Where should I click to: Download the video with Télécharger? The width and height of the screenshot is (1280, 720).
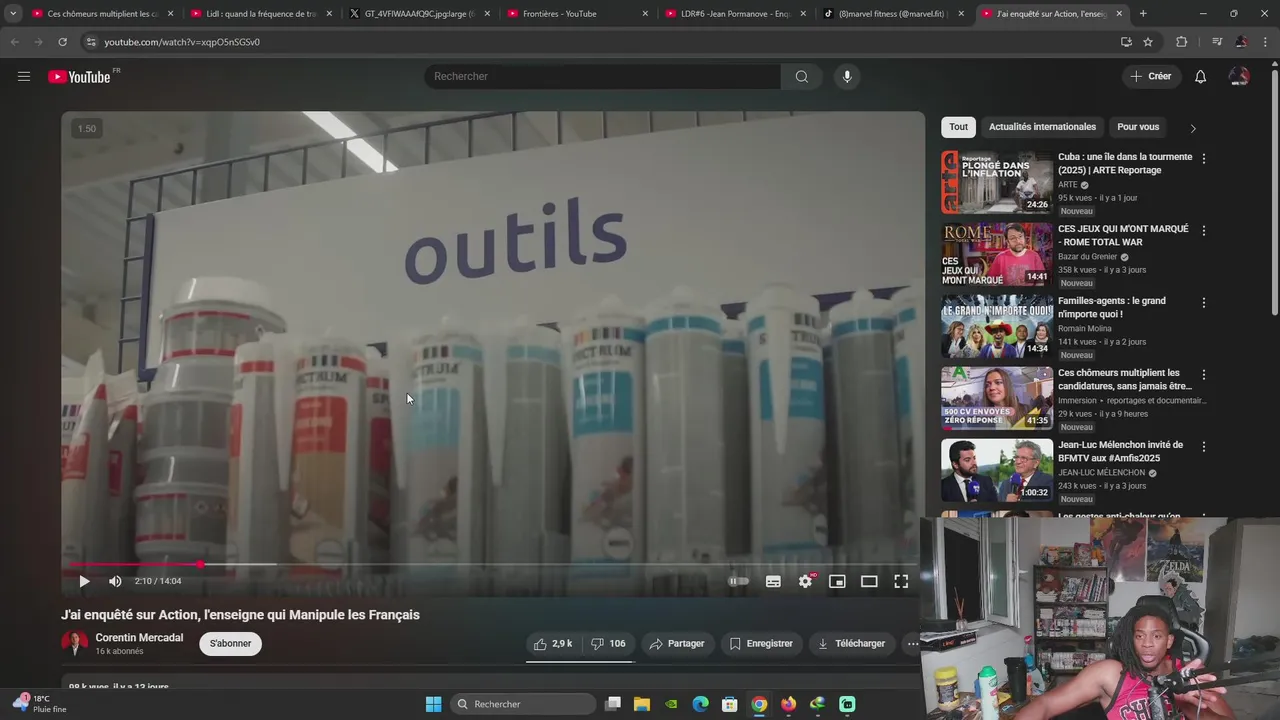[x=852, y=644]
